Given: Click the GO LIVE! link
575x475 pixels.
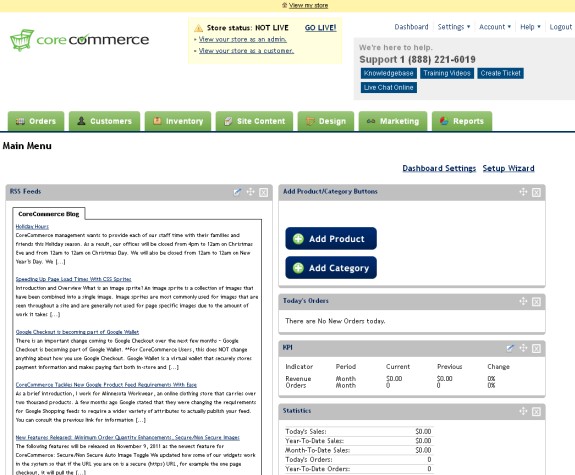Looking at the screenshot, I should pos(321,28).
